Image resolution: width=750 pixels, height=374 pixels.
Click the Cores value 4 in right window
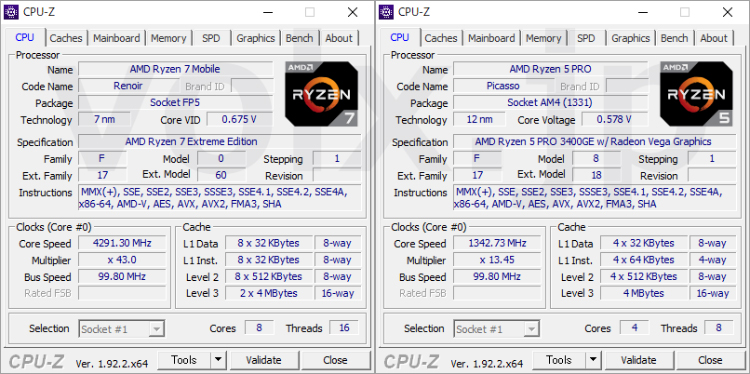tap(634, 328)
